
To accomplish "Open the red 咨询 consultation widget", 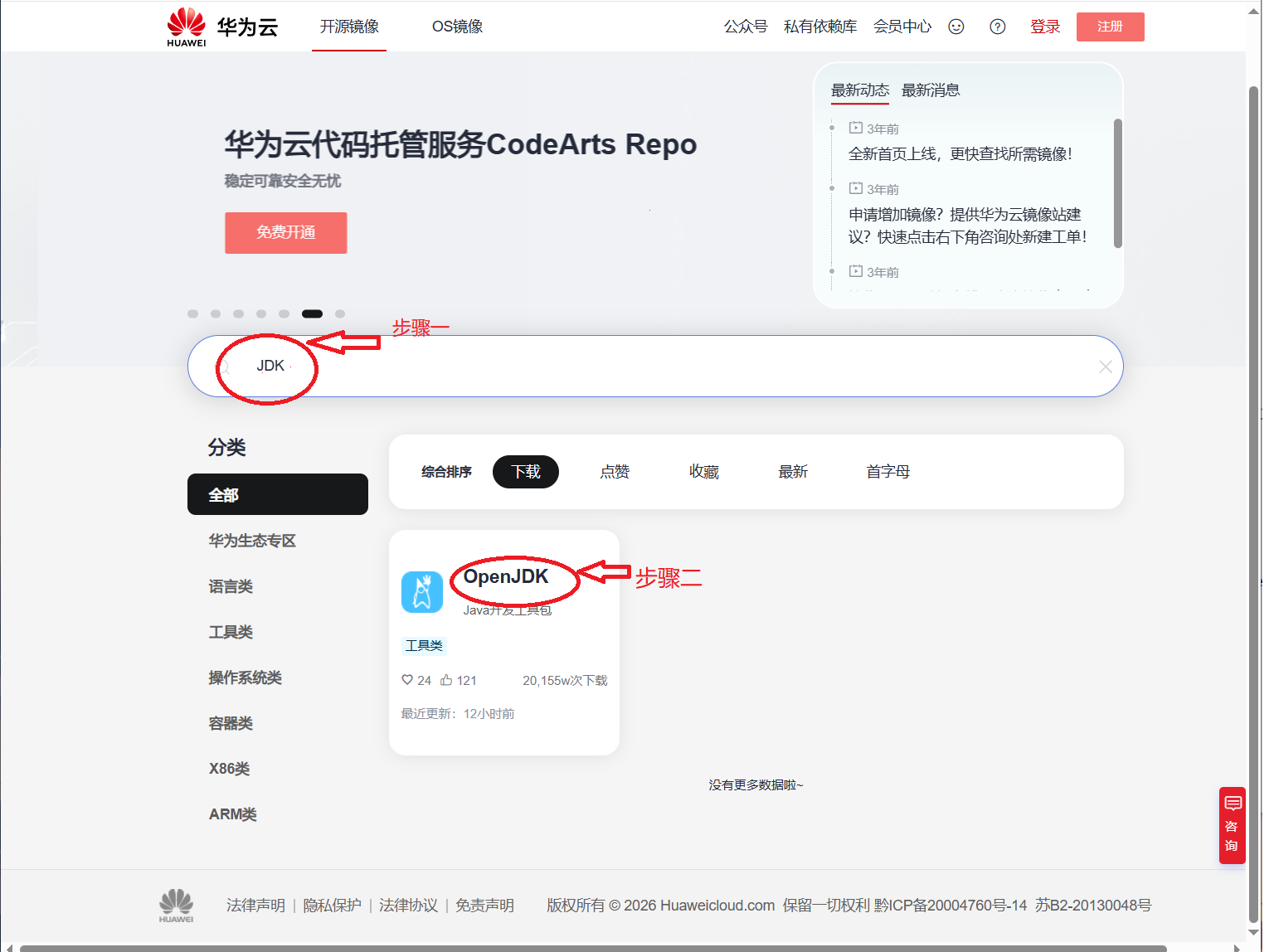I will tap(1232, 825).
